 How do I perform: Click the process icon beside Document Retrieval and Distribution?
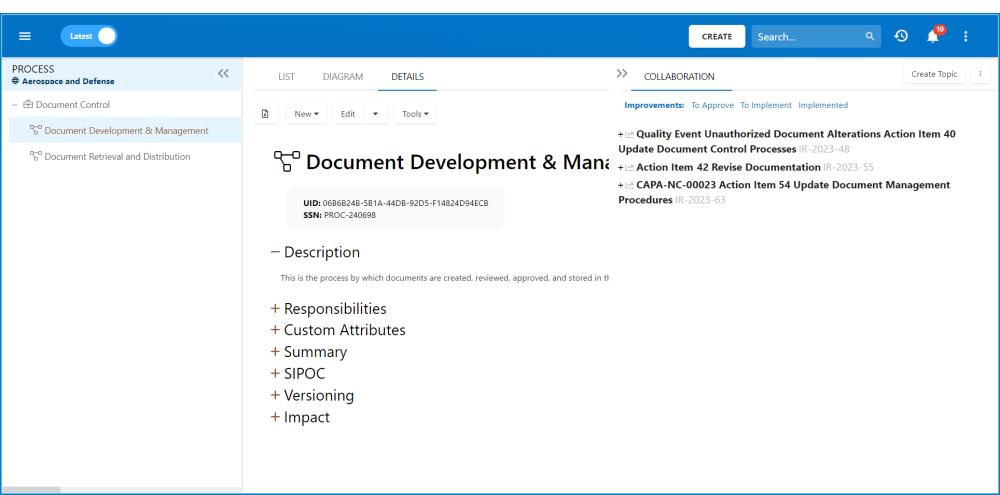(36, 156)
